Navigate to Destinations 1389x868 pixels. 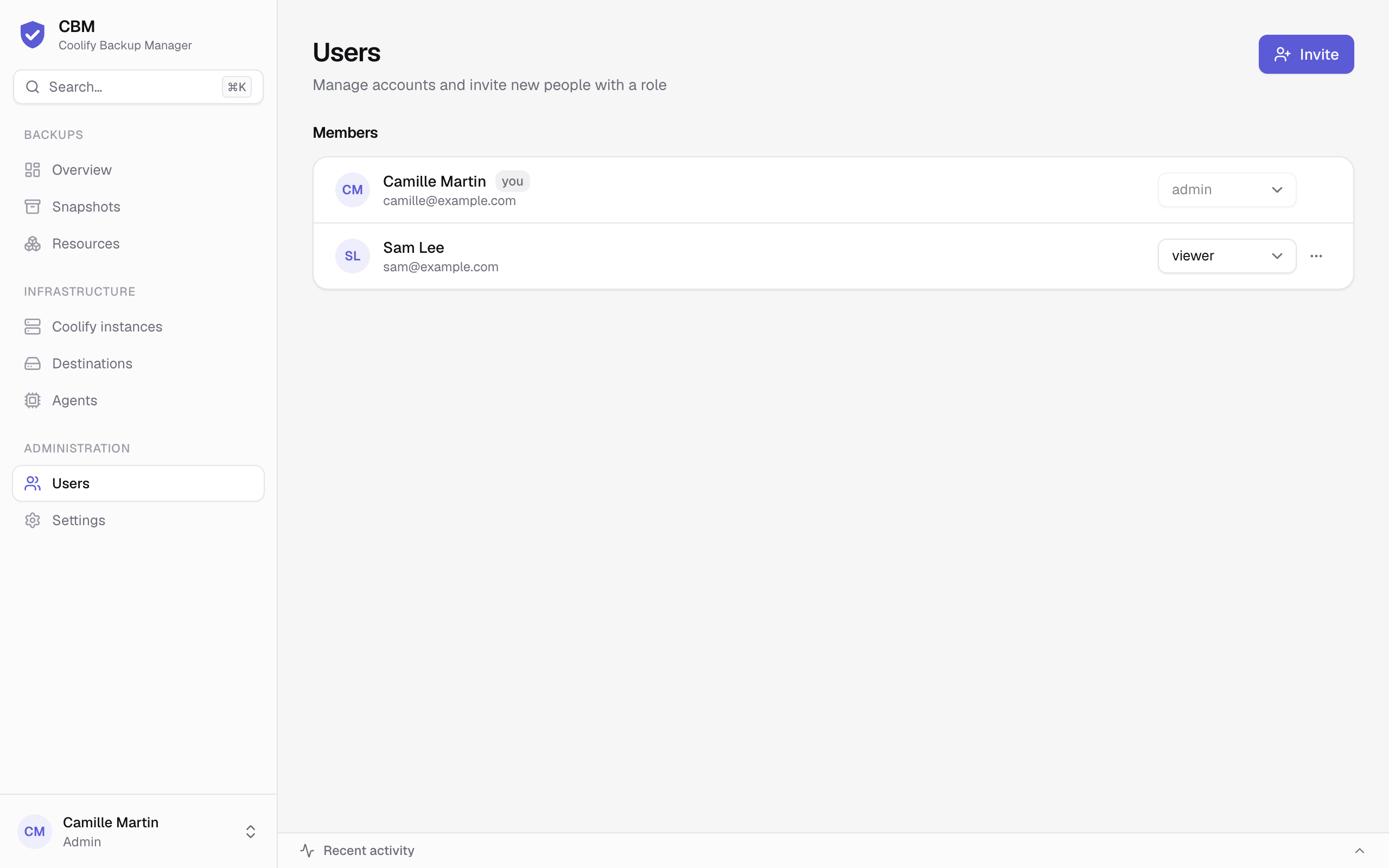(138, 363)
